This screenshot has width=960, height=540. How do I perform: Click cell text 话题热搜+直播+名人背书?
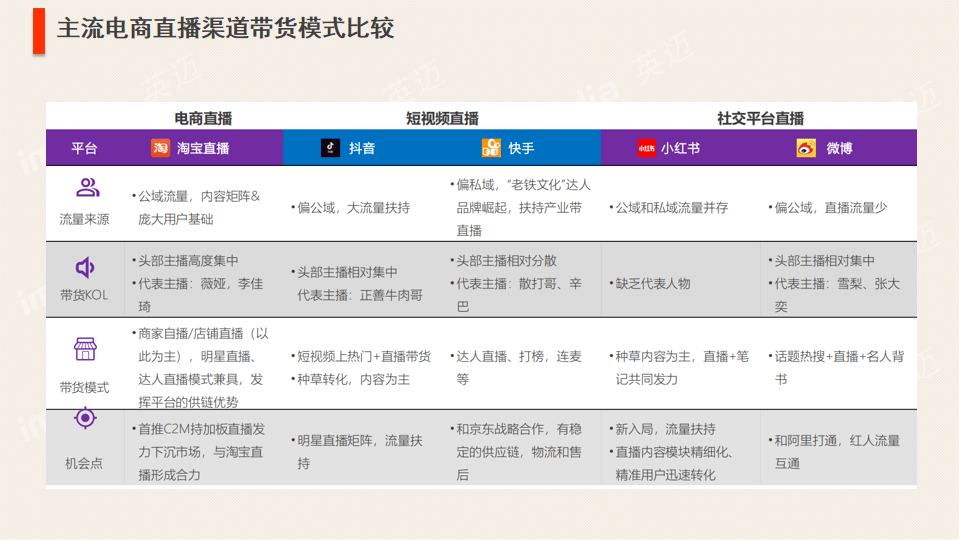(x=836, y=367)
